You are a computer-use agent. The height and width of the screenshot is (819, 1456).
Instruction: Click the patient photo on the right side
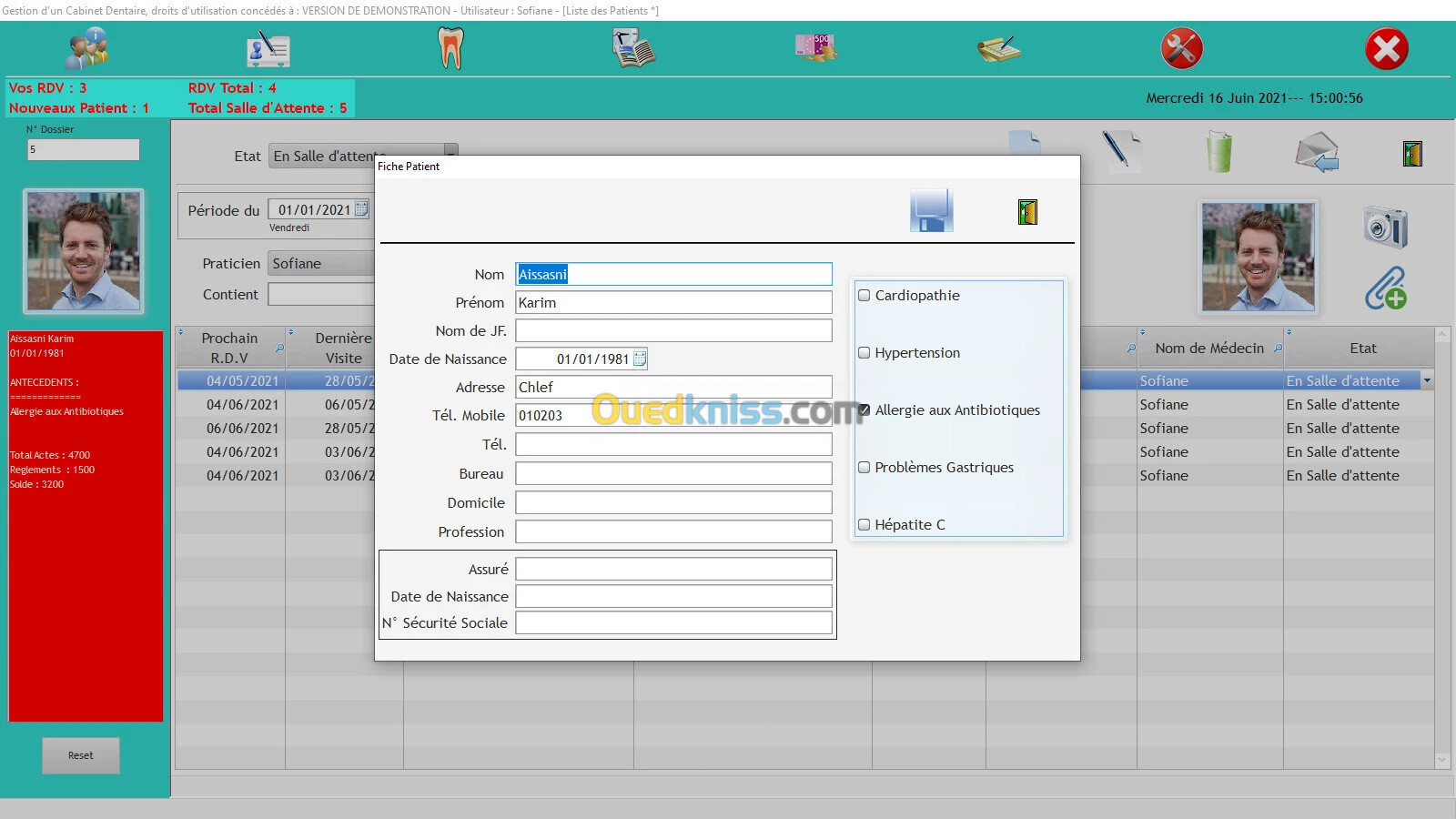point(1258,257)
